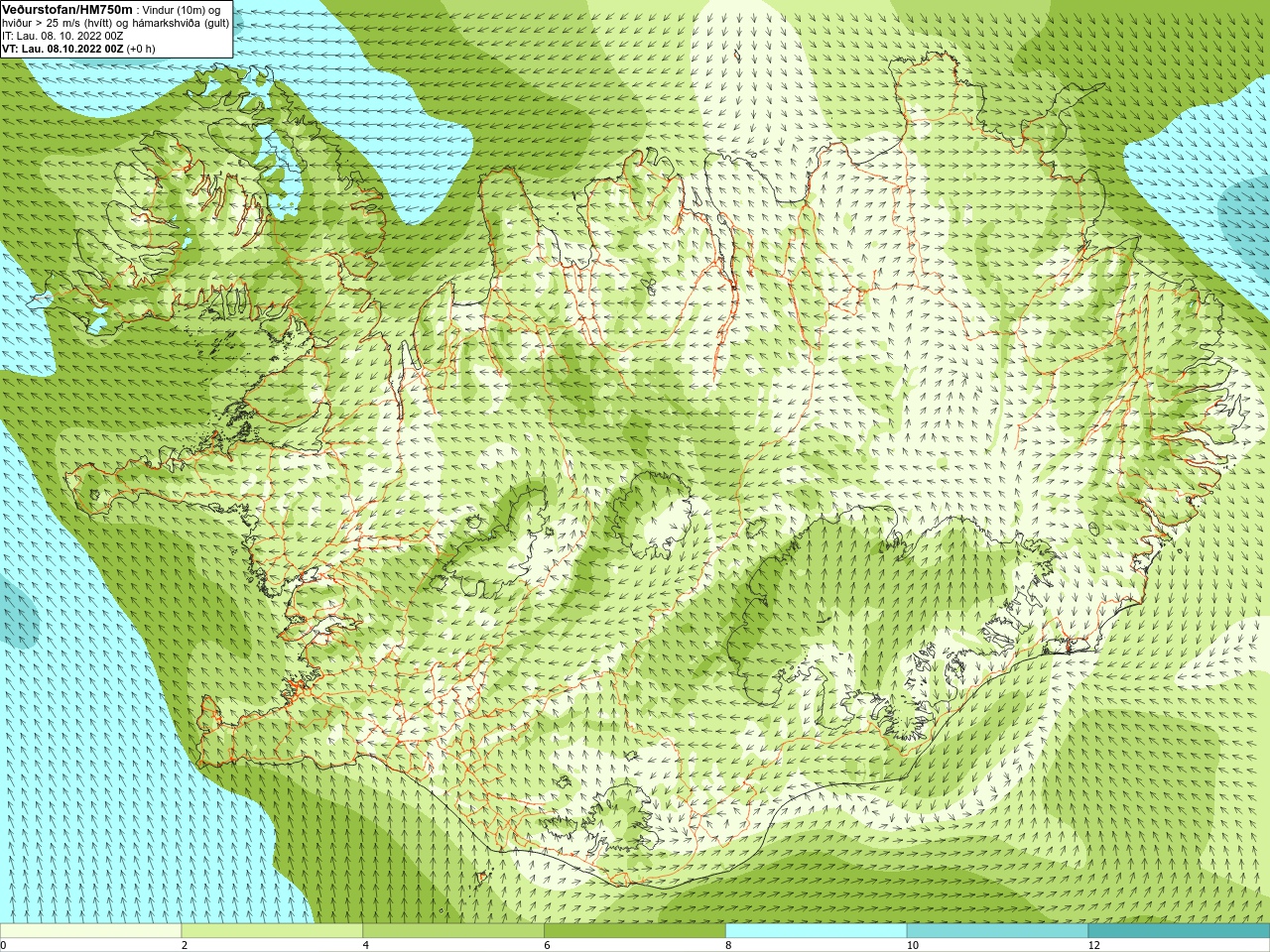Image resolution: width=1270 pixels, height=952 pixels.
Task: Click the above-12 m/s teal legend swatch
Action: [1179, 931]
